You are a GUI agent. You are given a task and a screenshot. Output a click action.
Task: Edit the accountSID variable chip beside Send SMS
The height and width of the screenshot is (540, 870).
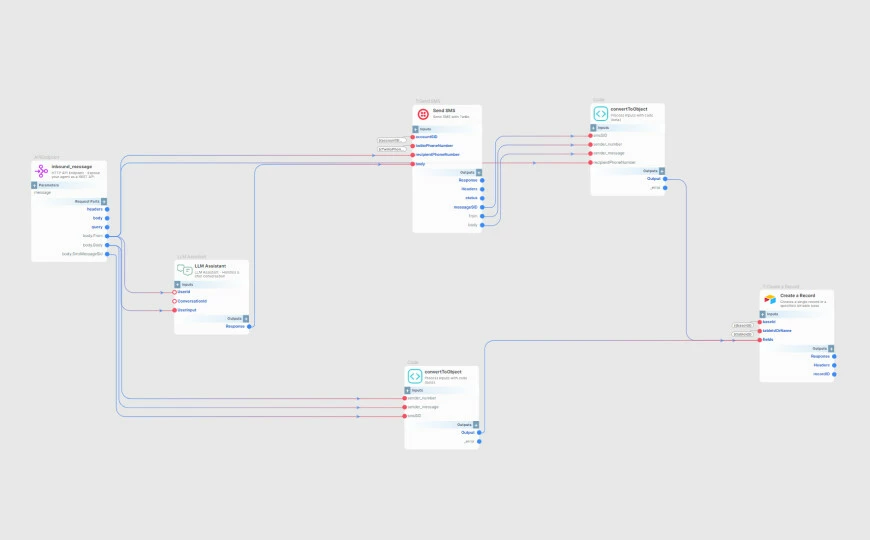pos(391,140)
